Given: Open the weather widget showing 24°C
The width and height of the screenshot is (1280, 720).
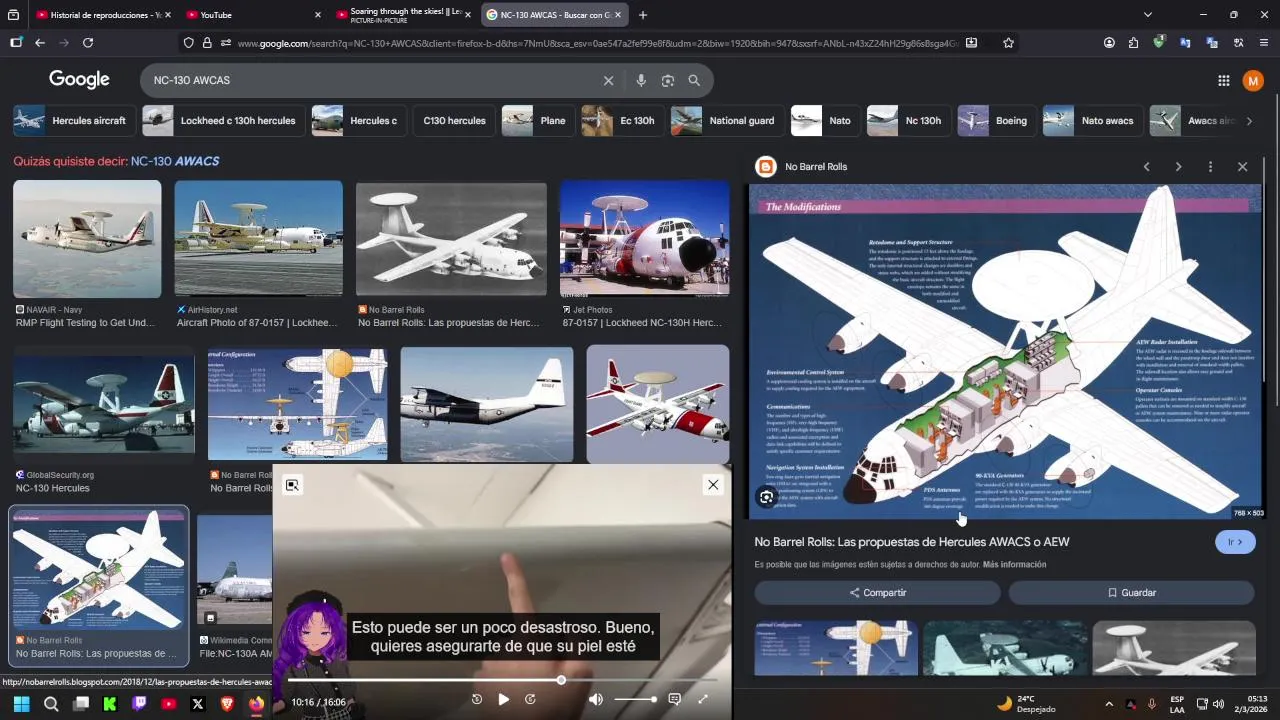Looking at the screenshot, I should (1026, 704).
